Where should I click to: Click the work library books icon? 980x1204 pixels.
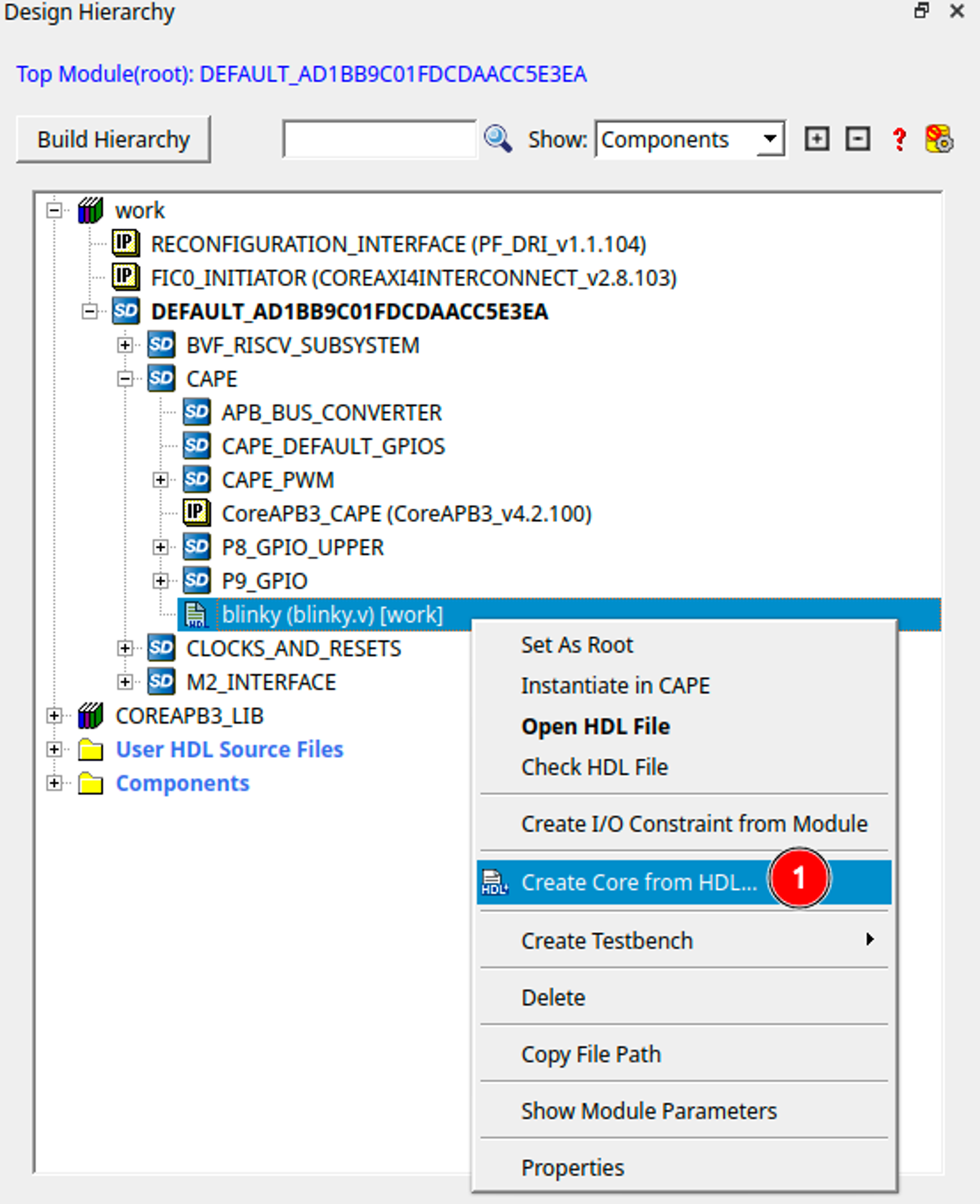[90, 211]
